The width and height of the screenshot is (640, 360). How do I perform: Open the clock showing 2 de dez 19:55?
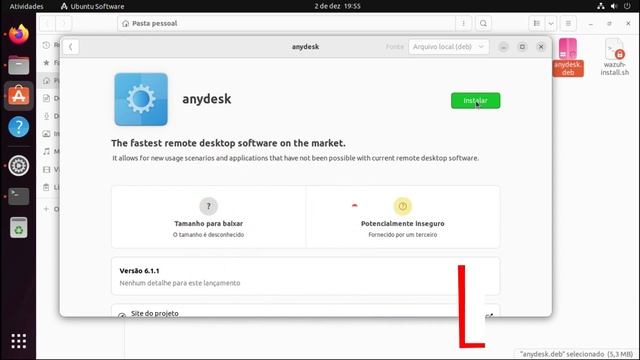pos(337,6)
